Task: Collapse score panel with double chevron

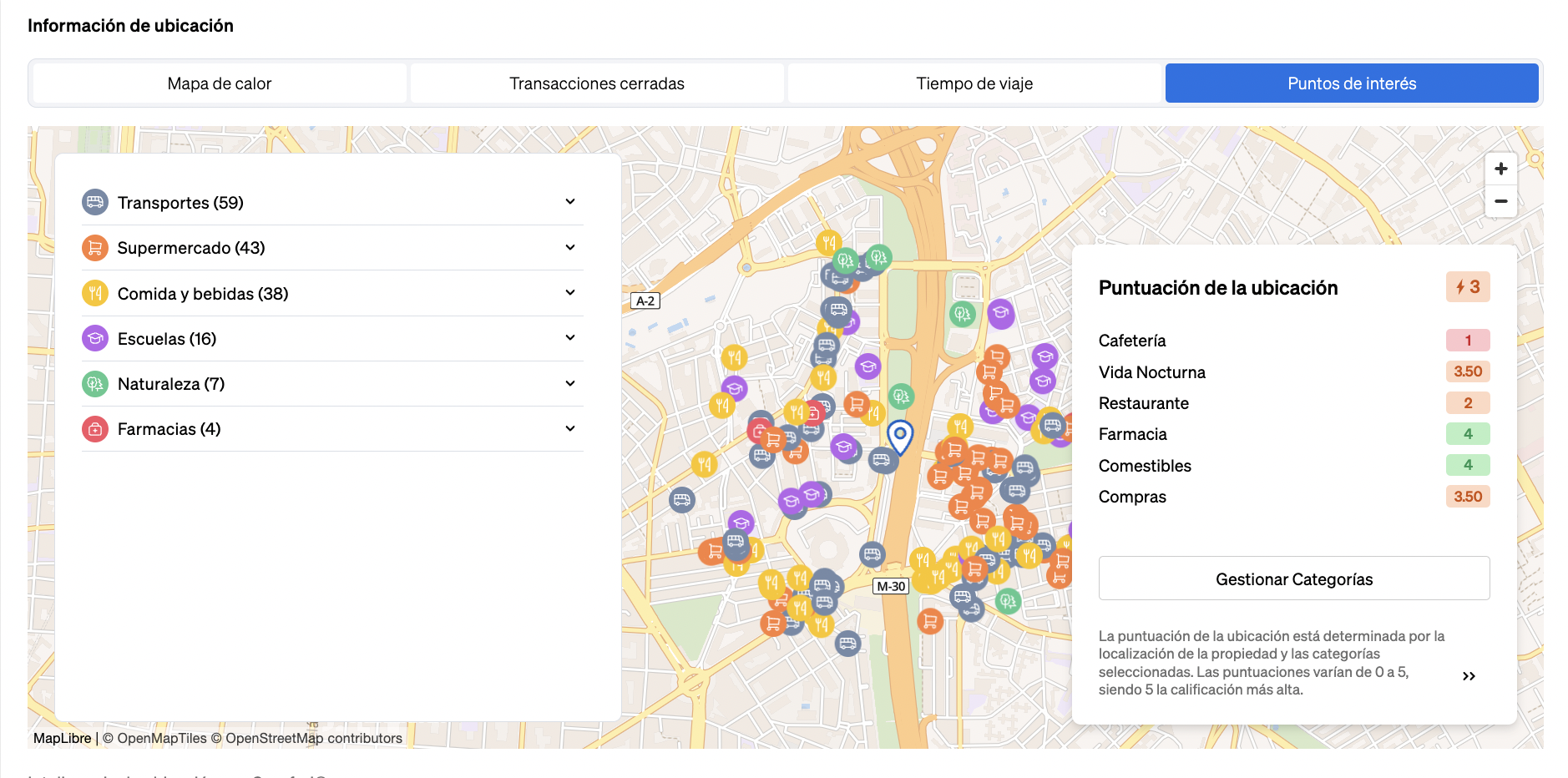Action: (1469, 676)
